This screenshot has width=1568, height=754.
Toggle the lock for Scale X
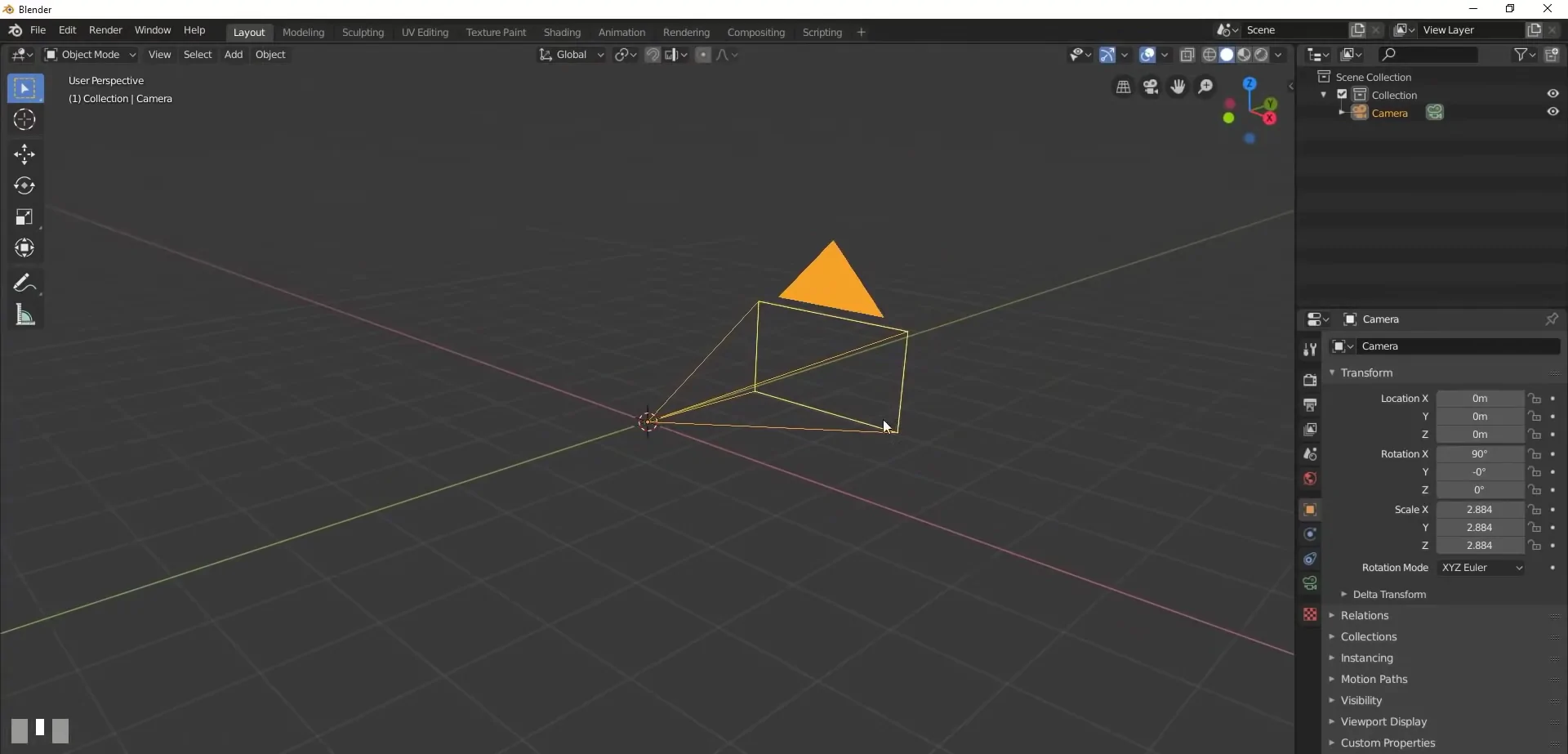[x=1535, y=510]
